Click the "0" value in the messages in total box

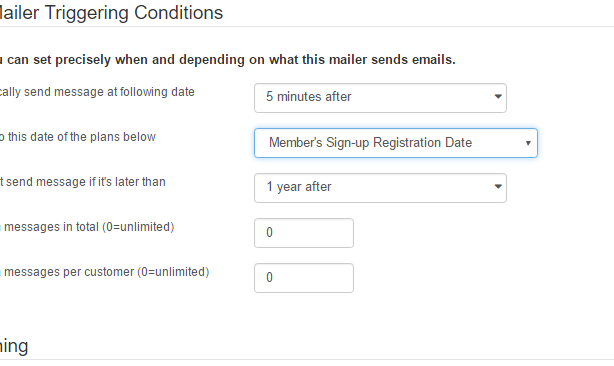(269, 233)
